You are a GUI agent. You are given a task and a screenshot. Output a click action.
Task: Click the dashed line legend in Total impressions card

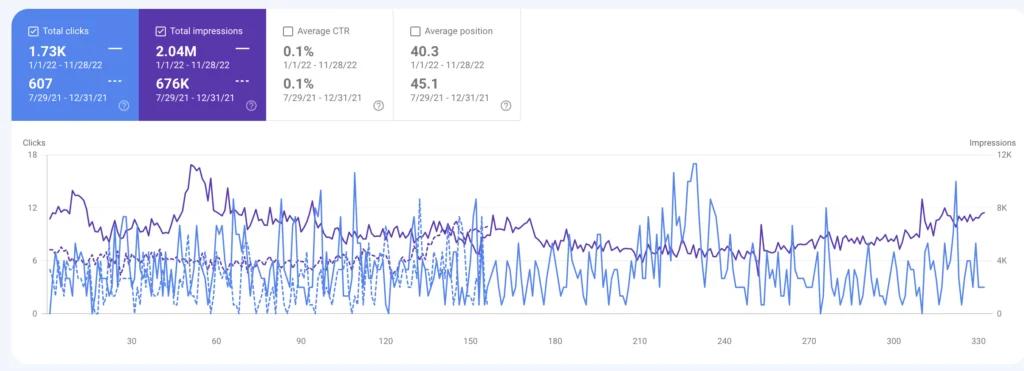(x=242, y=81)
